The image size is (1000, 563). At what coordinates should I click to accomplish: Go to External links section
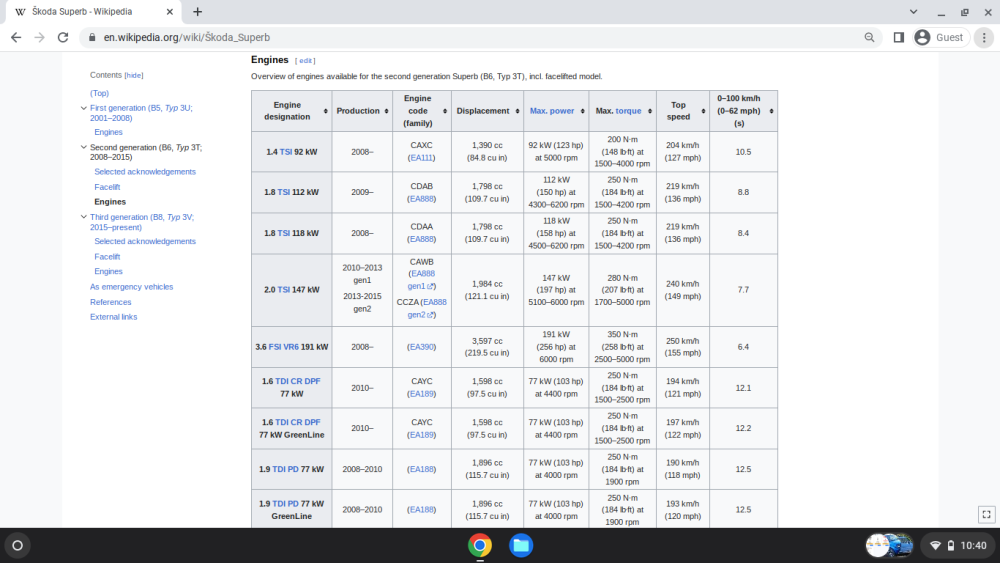click(x=114, y=317)
